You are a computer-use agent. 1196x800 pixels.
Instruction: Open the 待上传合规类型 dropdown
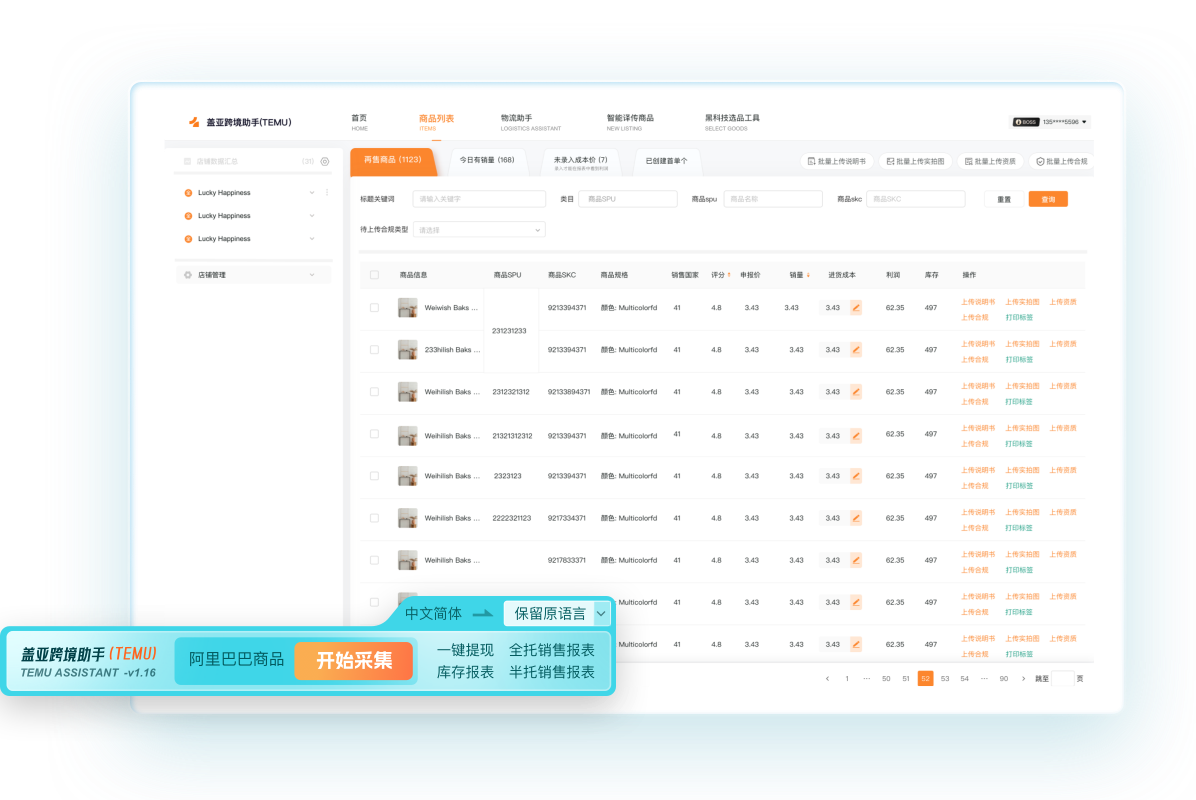pos(479,230)
